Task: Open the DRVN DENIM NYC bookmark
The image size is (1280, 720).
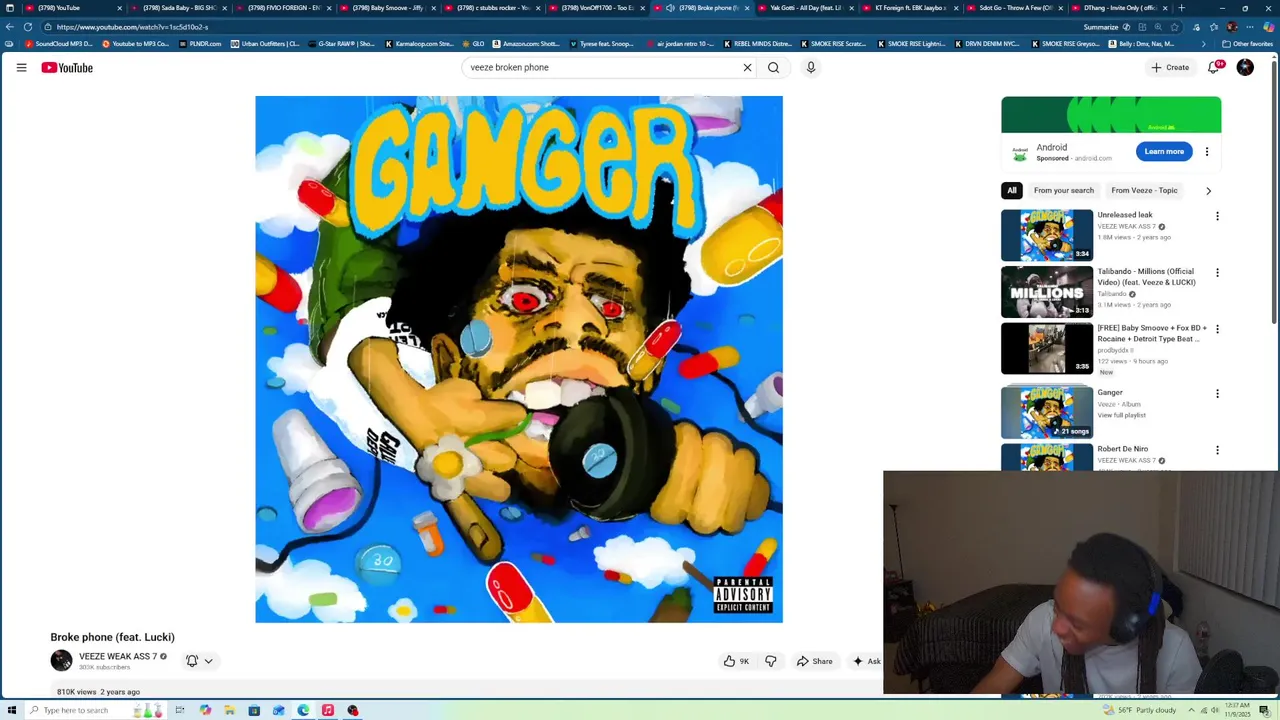Action: click(x=987, y=44)
